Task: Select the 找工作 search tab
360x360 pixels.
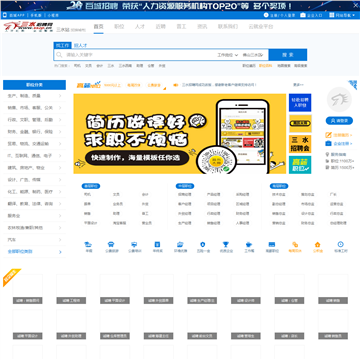Action: 63,45
